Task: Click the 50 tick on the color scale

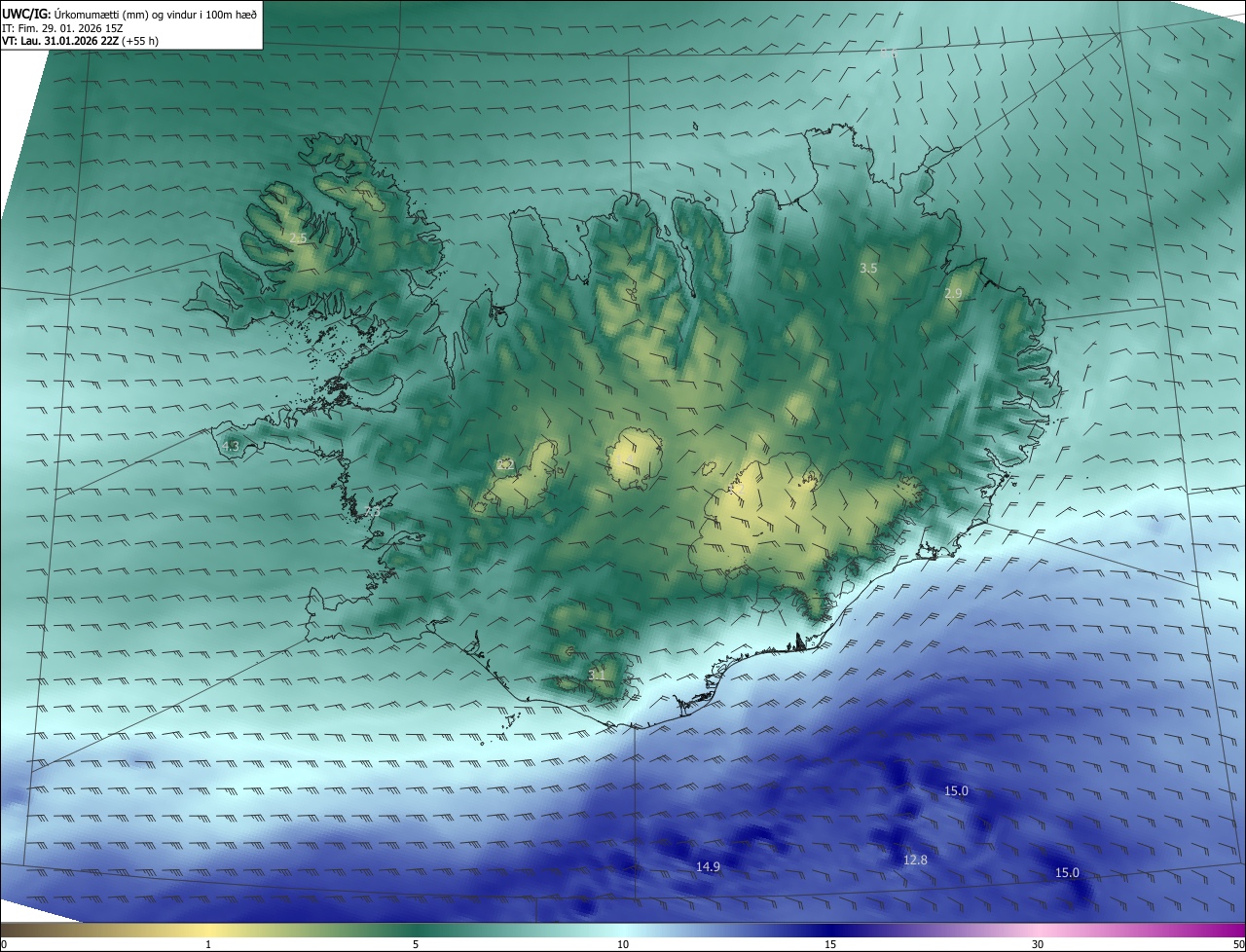Action: click(x=1238, y=944)
